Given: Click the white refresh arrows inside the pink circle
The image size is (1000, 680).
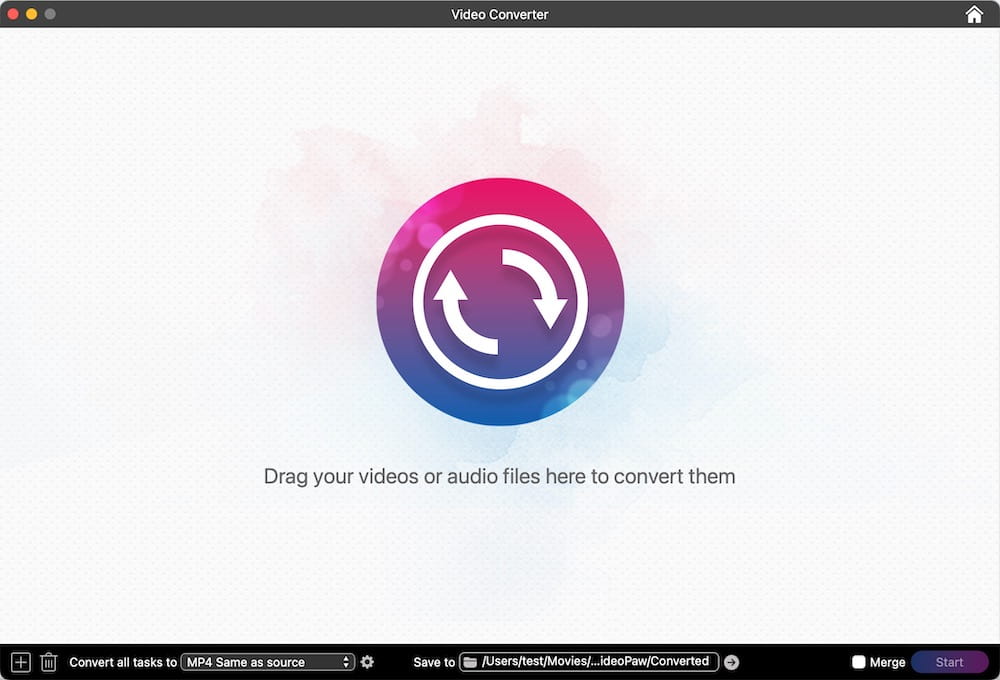Looking at the screenshot, I should tap(500, 300).
